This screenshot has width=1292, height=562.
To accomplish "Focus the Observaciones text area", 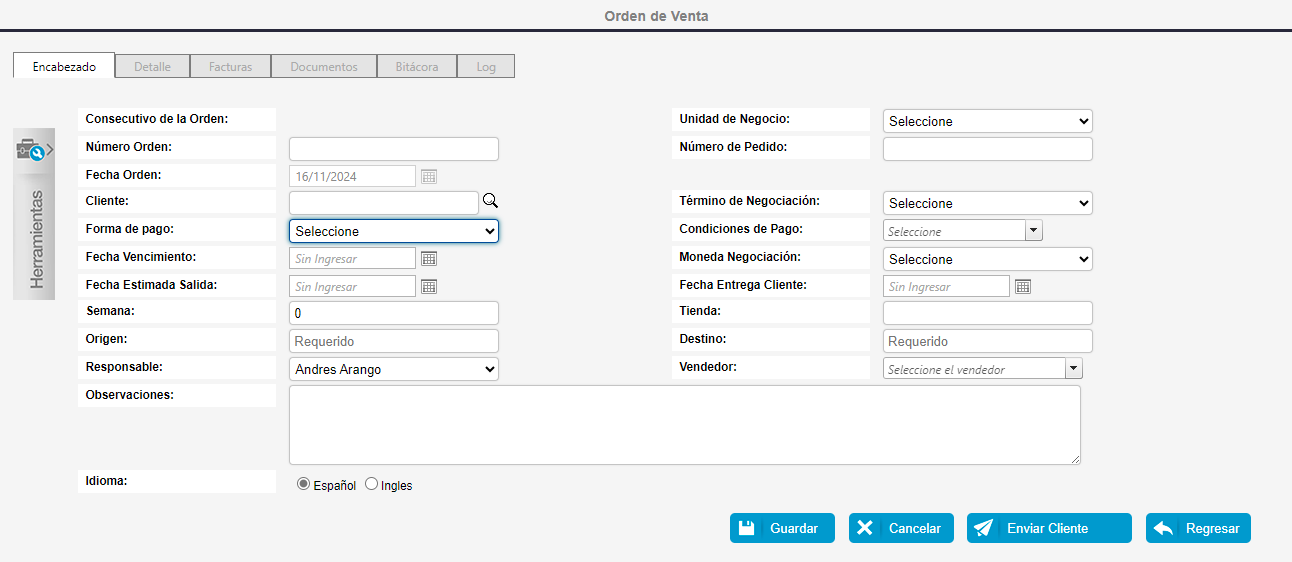I will pos(684,425).
